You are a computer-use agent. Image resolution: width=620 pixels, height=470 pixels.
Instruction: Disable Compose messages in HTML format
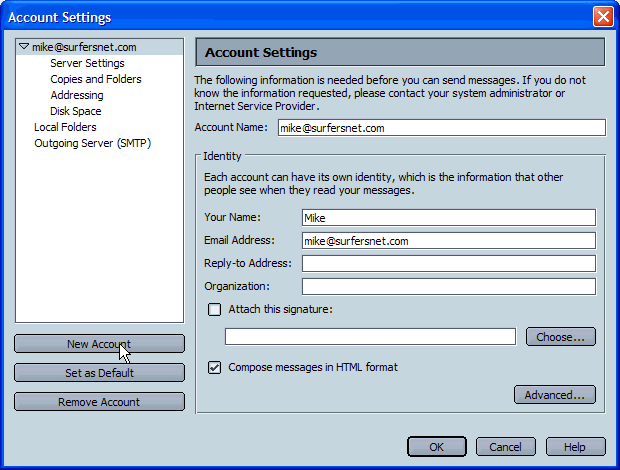pos(214,367)
